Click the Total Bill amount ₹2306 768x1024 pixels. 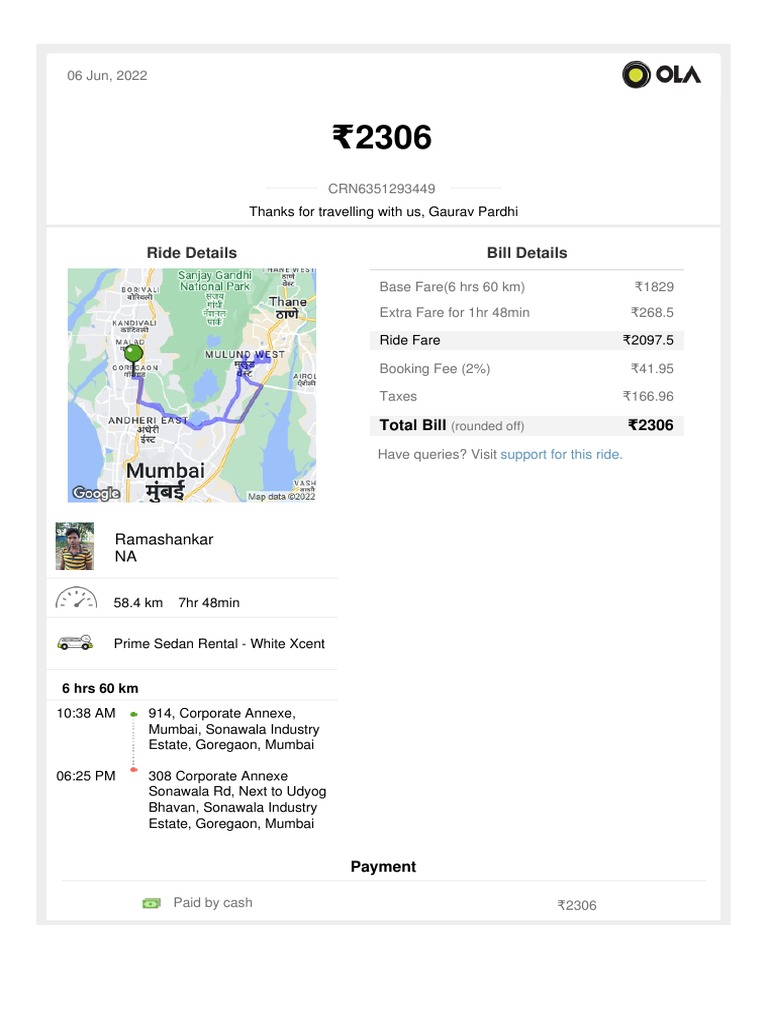651,425
